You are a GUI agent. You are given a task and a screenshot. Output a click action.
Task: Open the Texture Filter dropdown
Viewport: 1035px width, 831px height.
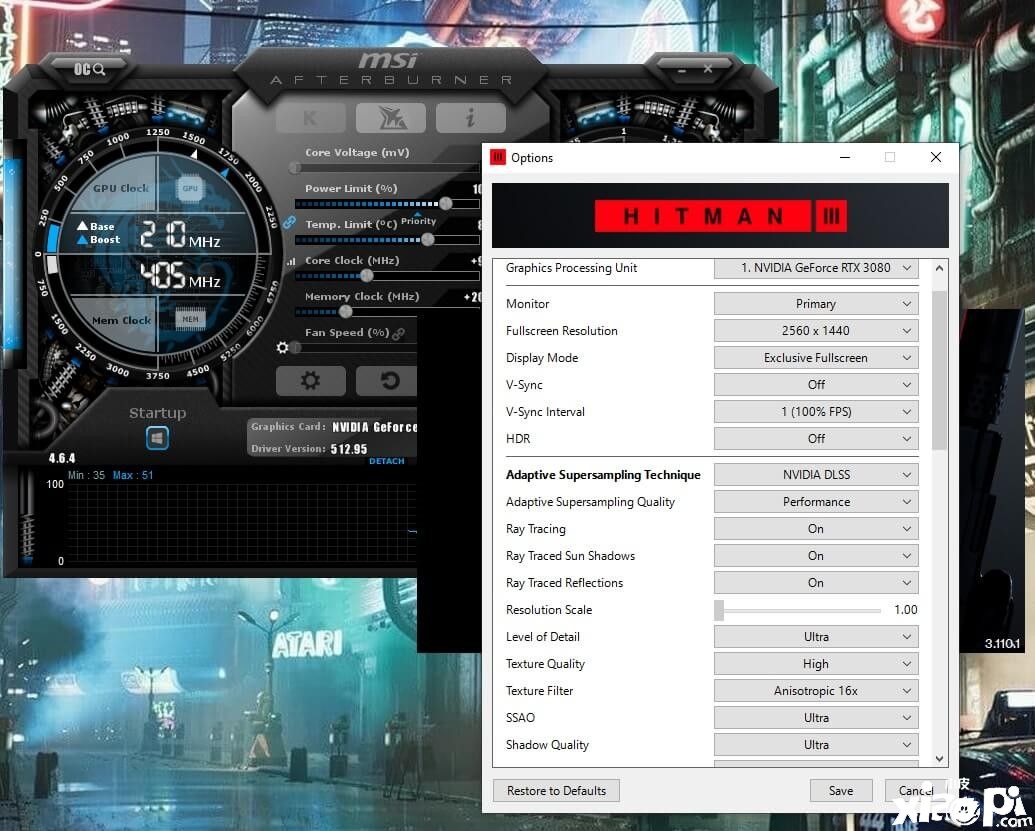tap(816, 691)
